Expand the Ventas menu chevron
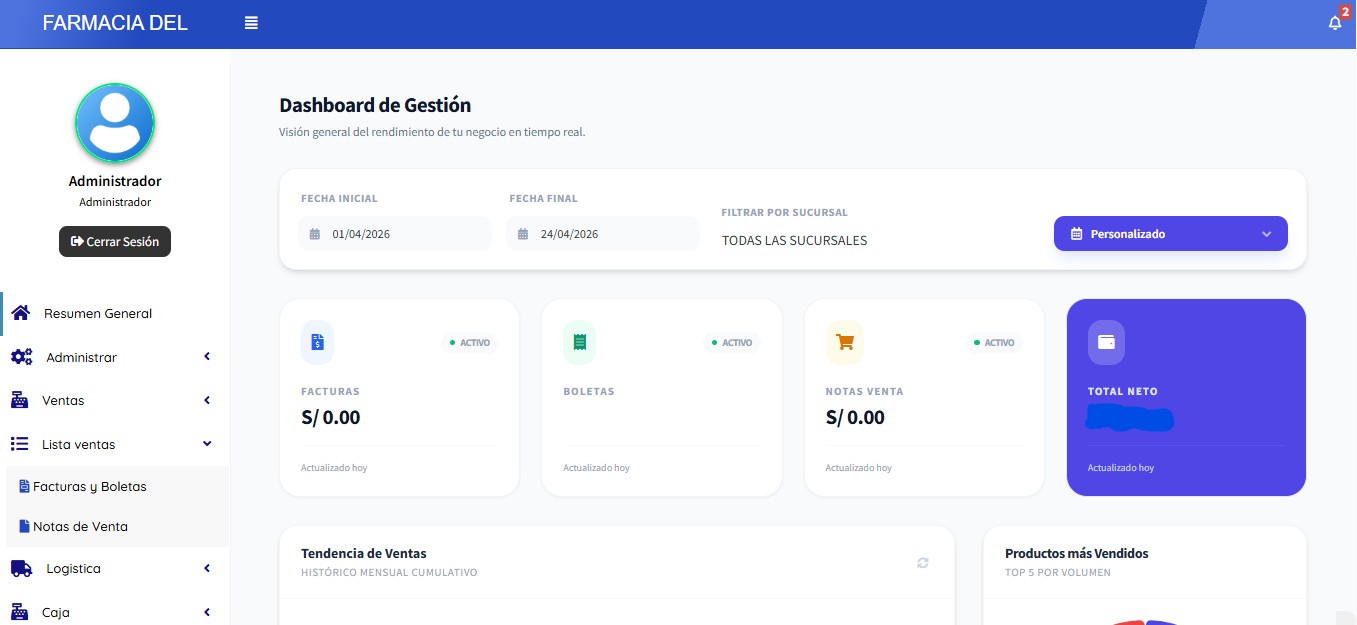The width and height of the screenshot is (1357, 625). click(x=207, y=400)
